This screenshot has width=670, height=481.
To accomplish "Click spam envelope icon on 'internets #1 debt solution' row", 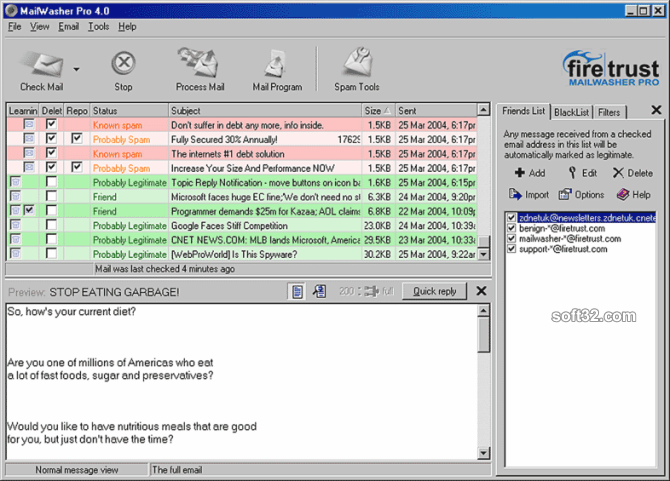I will pyautogui.click(x=29, y=153).
